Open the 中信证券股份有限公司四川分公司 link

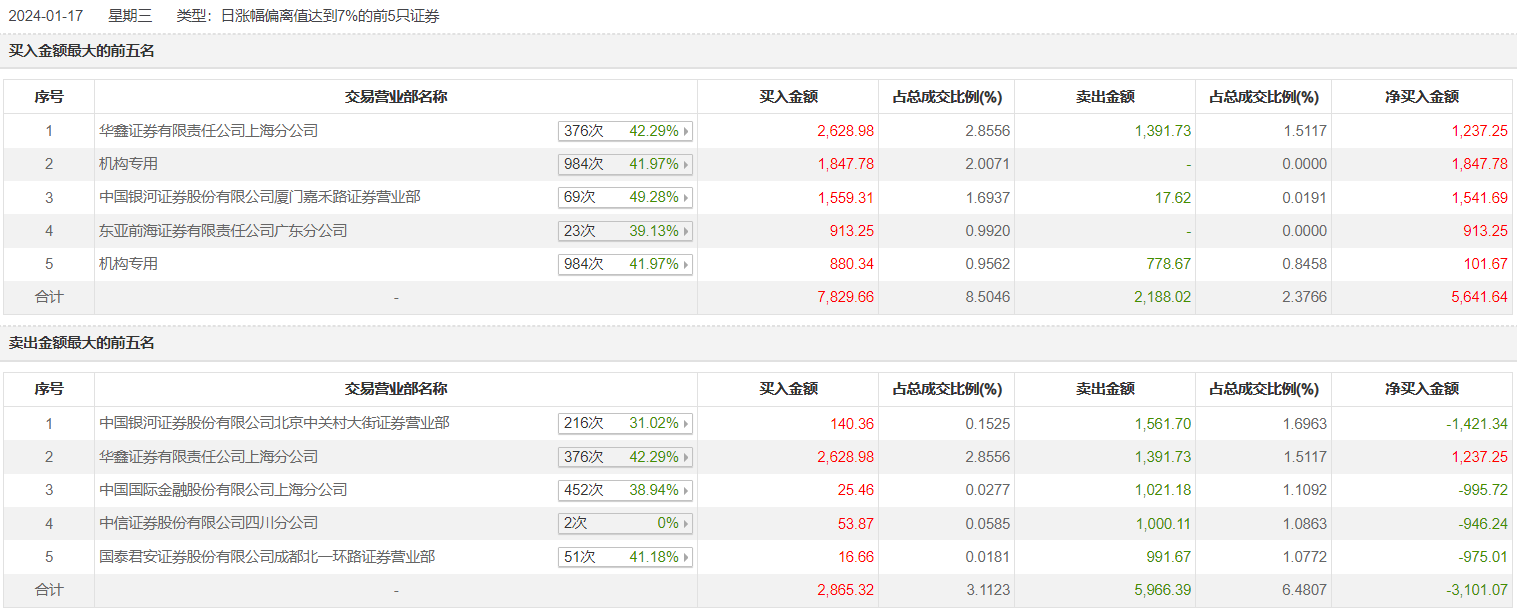tap(209, 523)
